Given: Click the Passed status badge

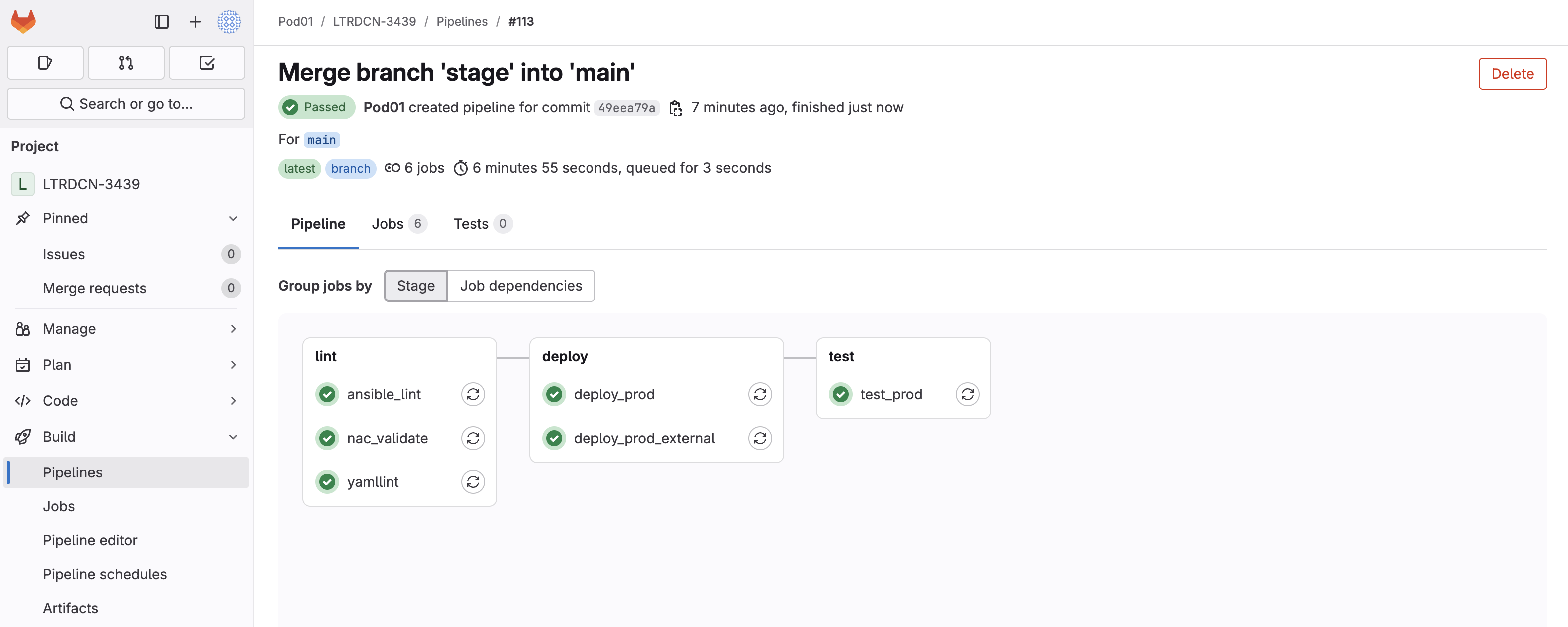Looking at the screenshot, I should tap(317, 107).
